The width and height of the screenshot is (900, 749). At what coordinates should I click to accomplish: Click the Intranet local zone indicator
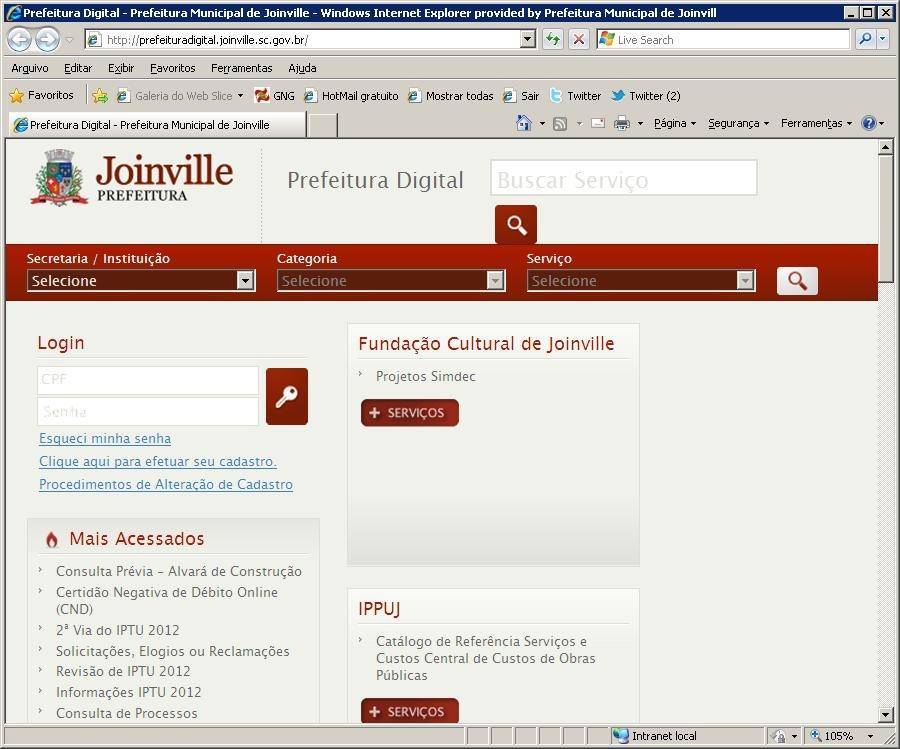click(655, 736)
